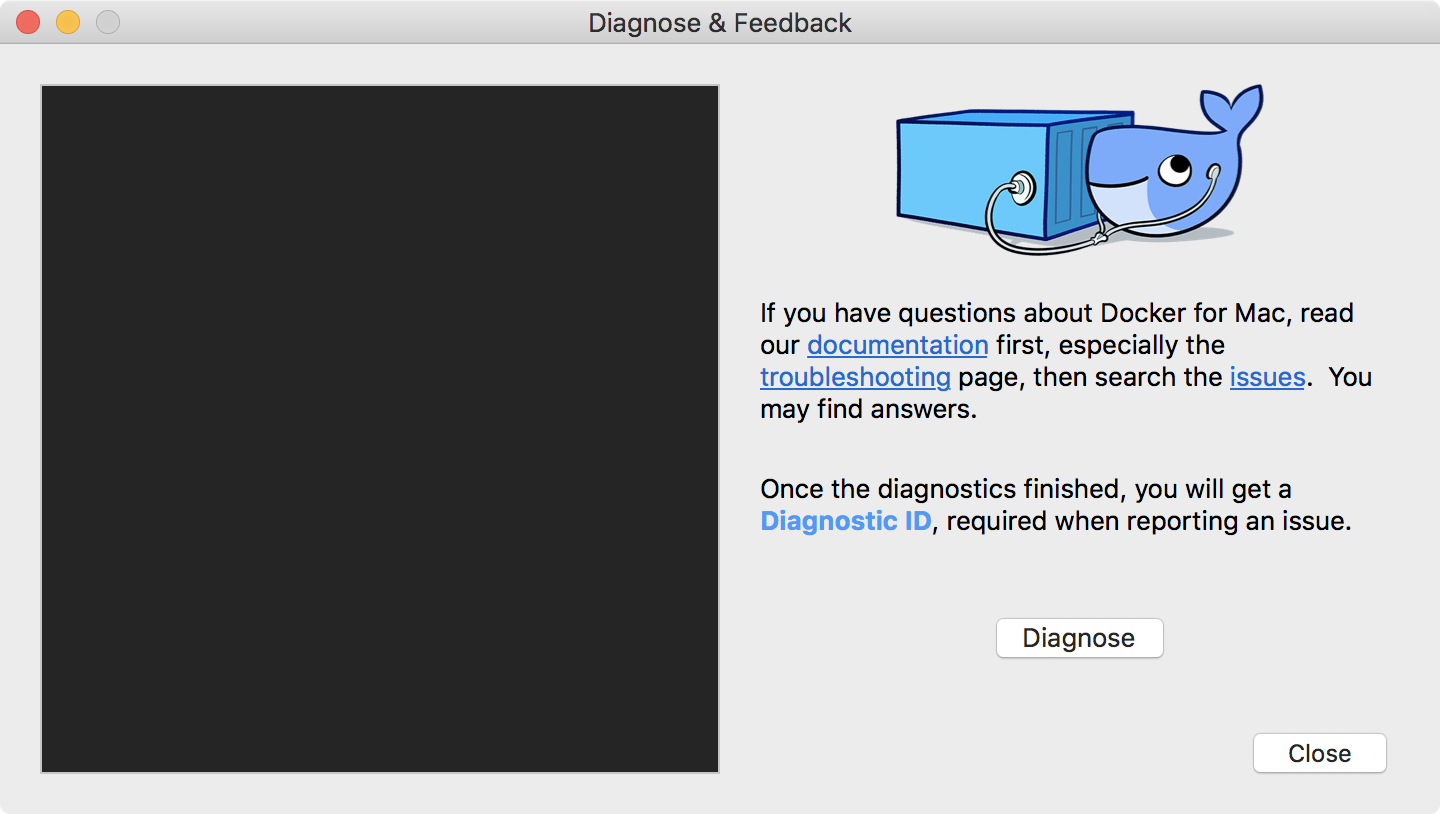This screenshot has height=814, width=1440.
Task: Click the Diagnostic ID highlighted text
Action: [x=844, y=521]
